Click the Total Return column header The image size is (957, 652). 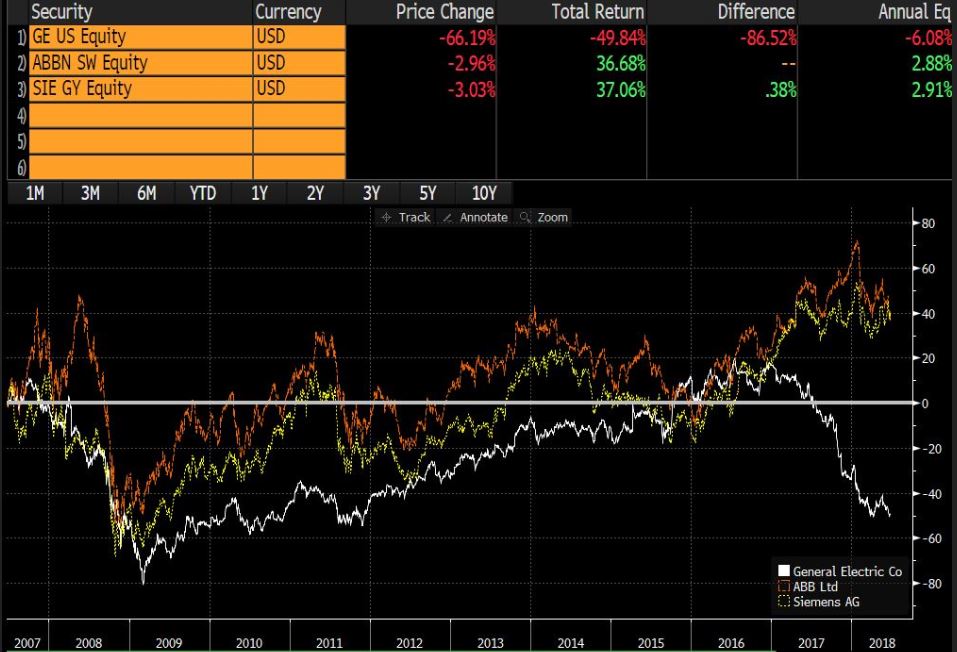598,12
